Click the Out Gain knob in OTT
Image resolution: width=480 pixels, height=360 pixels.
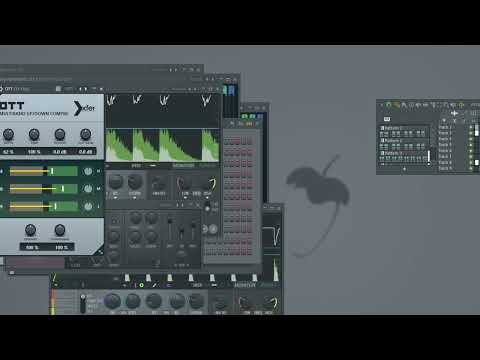[85, 134]
